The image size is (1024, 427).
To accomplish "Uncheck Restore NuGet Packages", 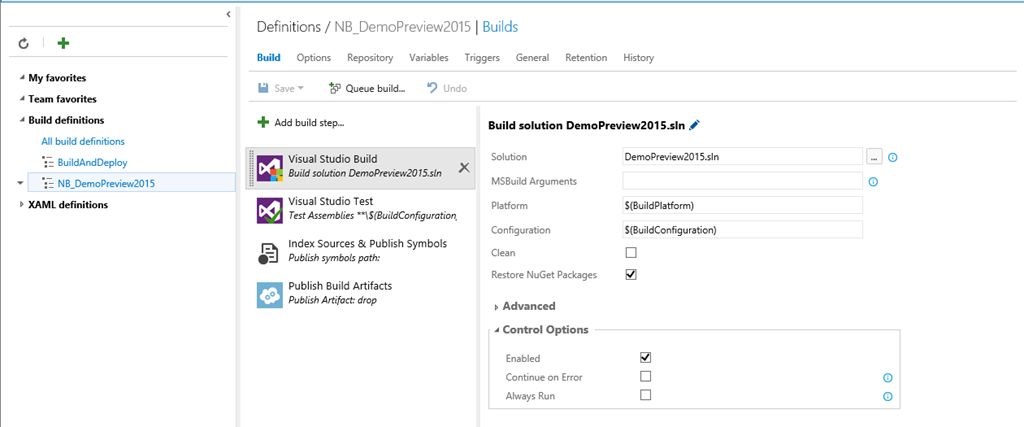I will click(631, 274).
